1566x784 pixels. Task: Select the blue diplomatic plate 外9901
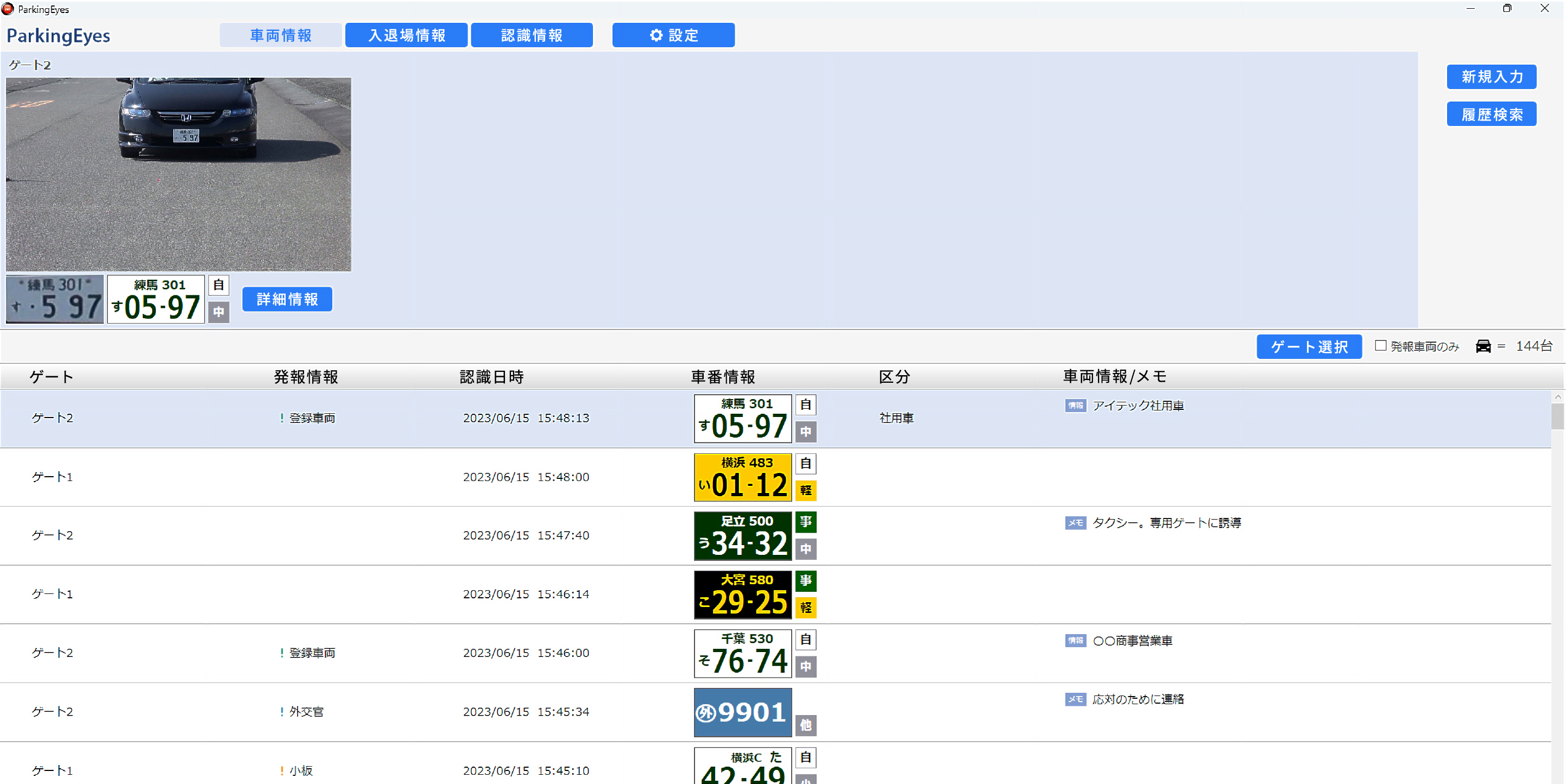pyautogui.click(x=743, y=712)
